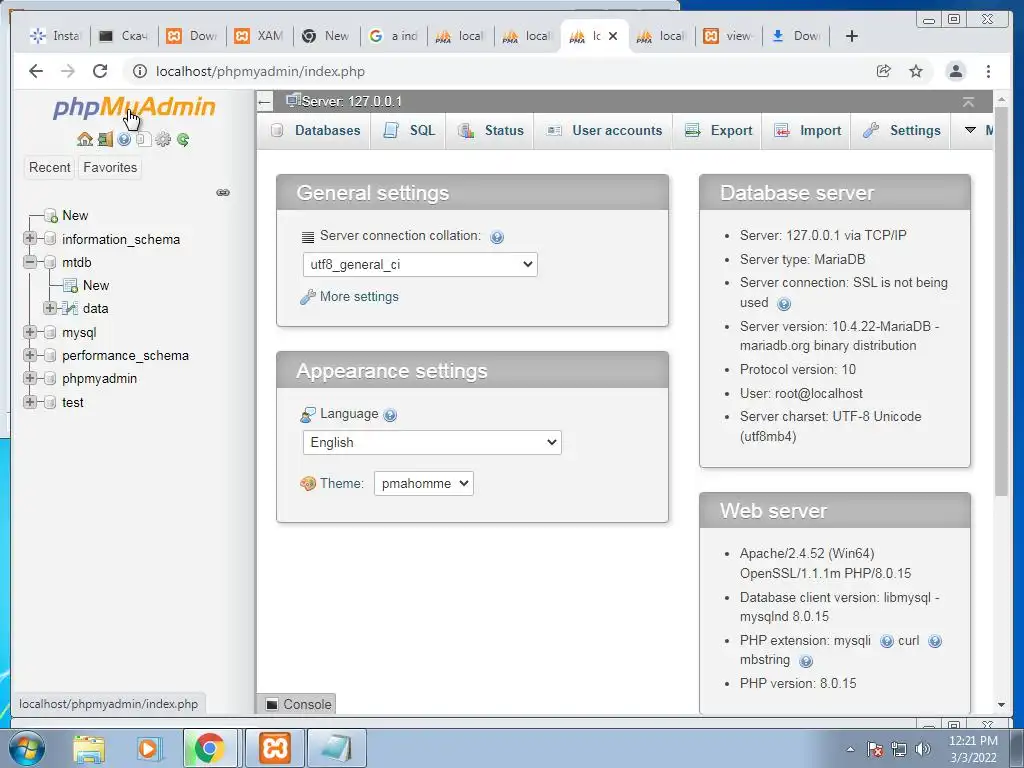The image size is (1024, 768).
Task: Click help icon next to Language label
Action: [390, 415]
